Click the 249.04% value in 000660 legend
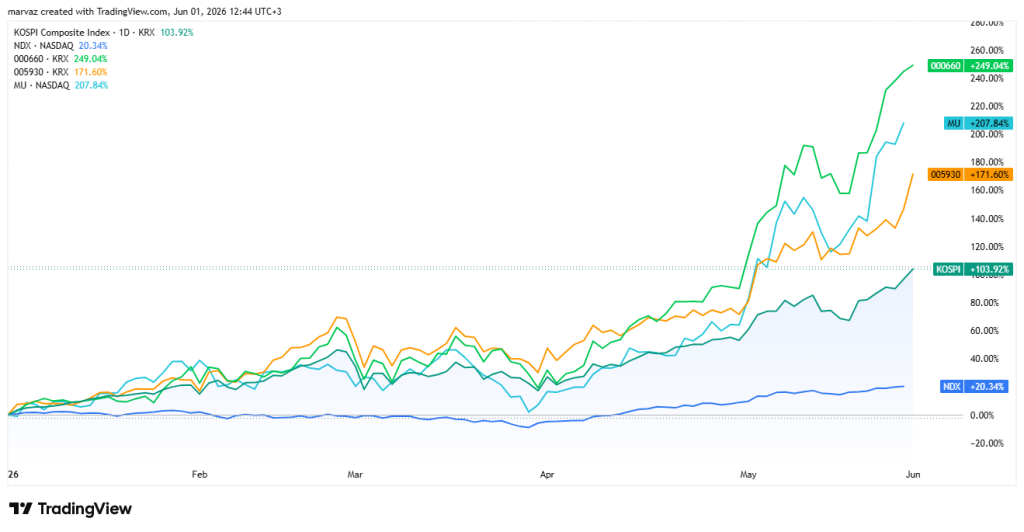Screen dimensions: 1024x532 pyautogui.click(x=91, y=59)
